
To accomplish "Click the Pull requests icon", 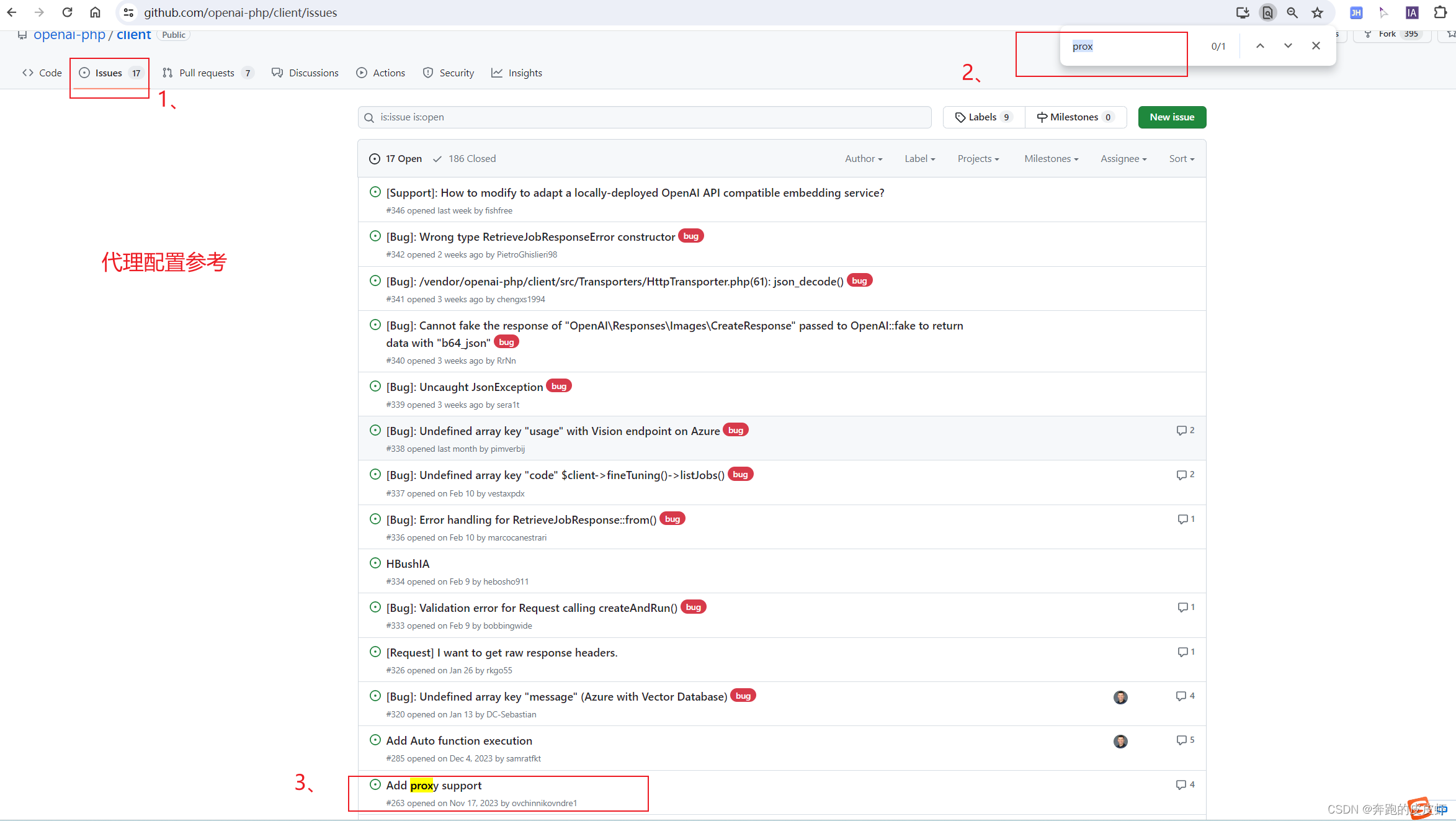I will [x=168, y=72].
